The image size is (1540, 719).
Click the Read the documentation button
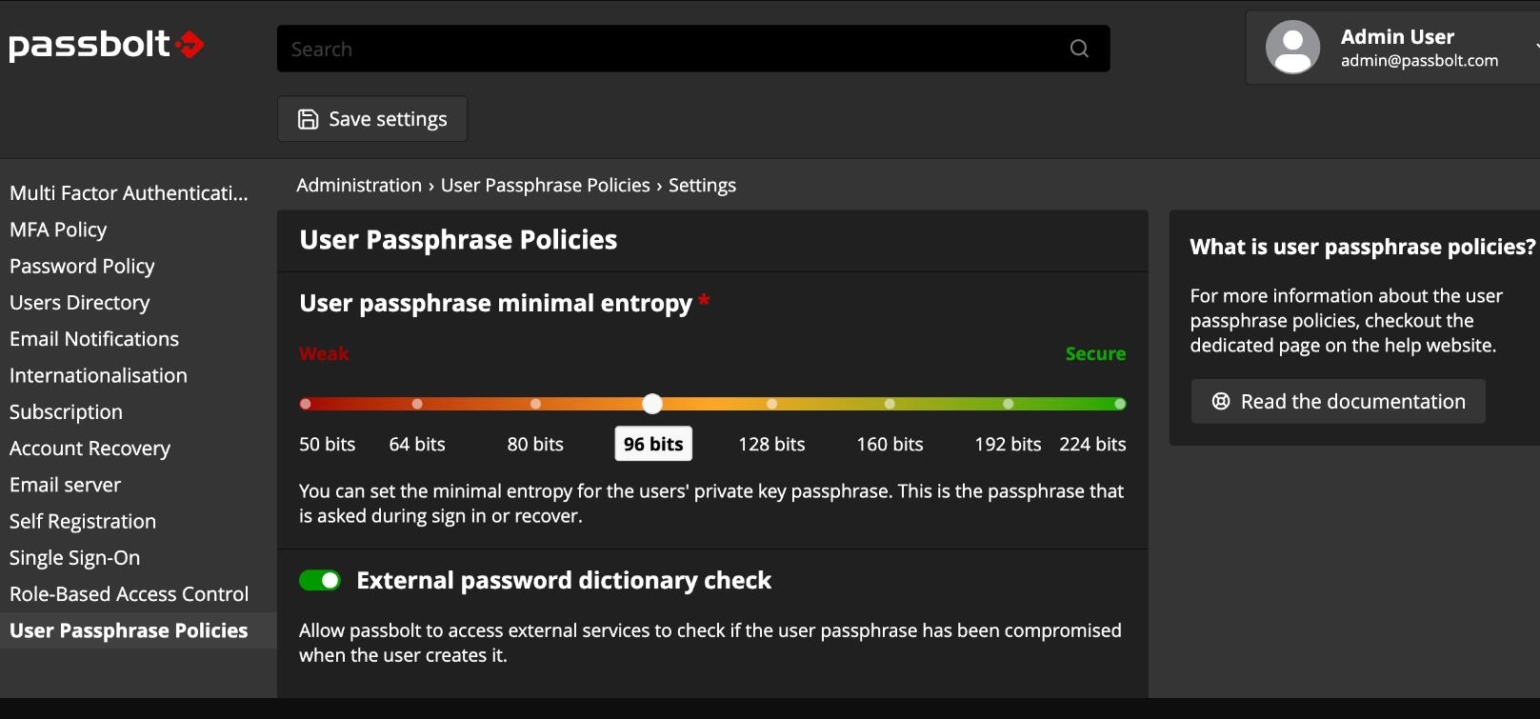[1337, 400]
